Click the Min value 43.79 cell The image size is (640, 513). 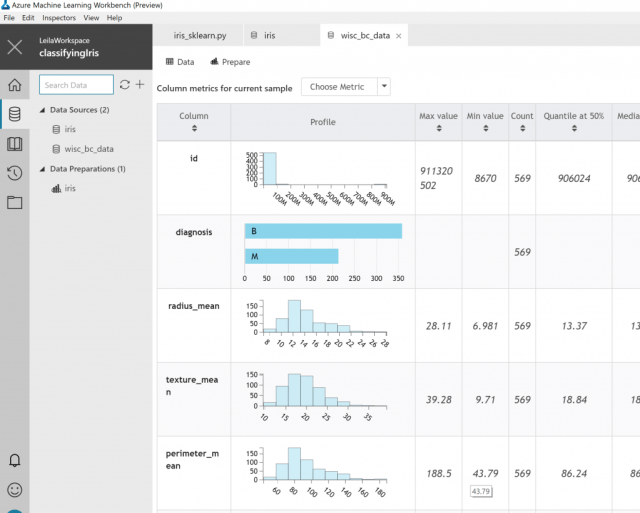point(485,473)
